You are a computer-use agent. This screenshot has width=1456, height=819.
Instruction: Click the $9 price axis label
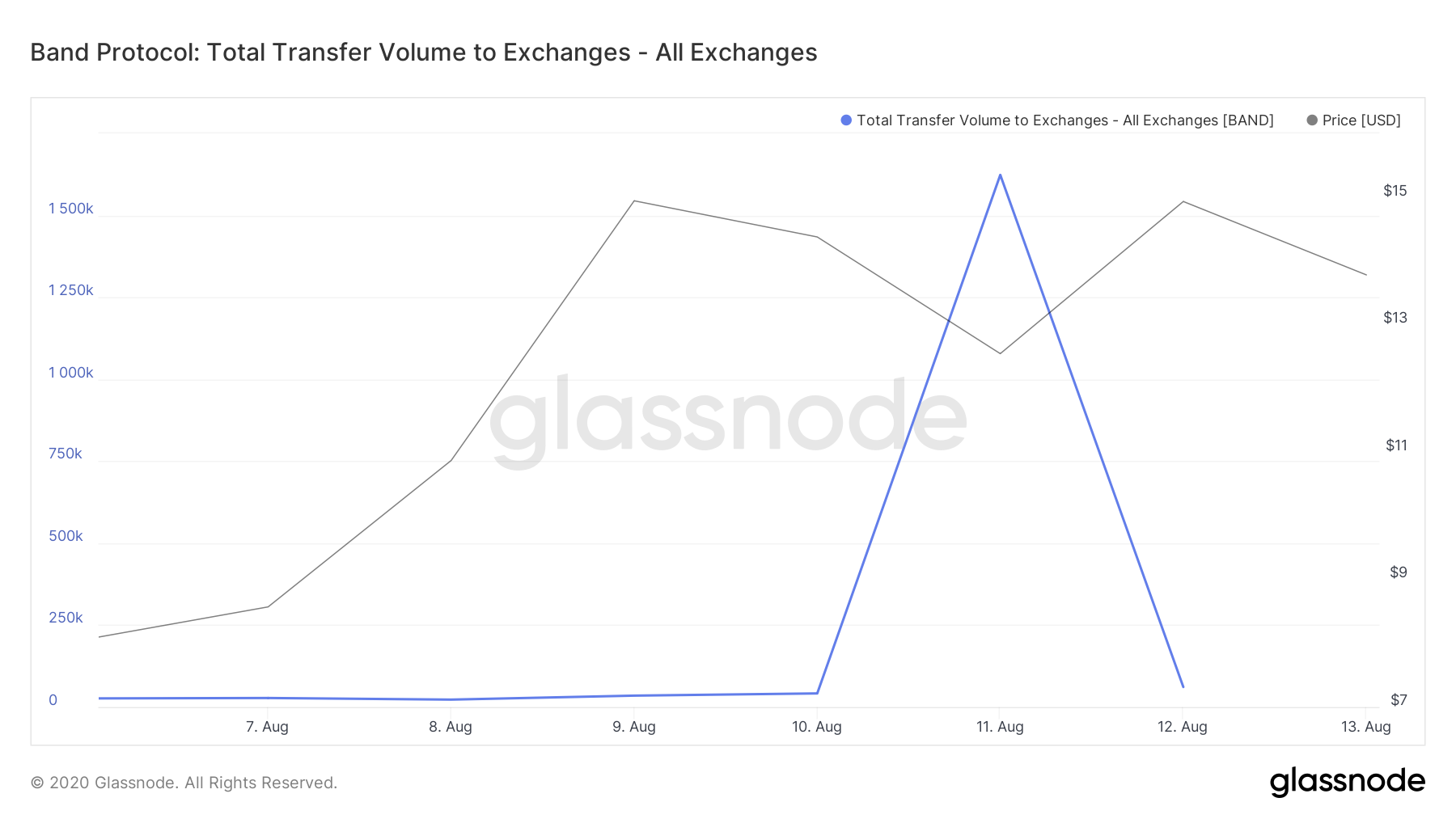(x=1398, y=572)
